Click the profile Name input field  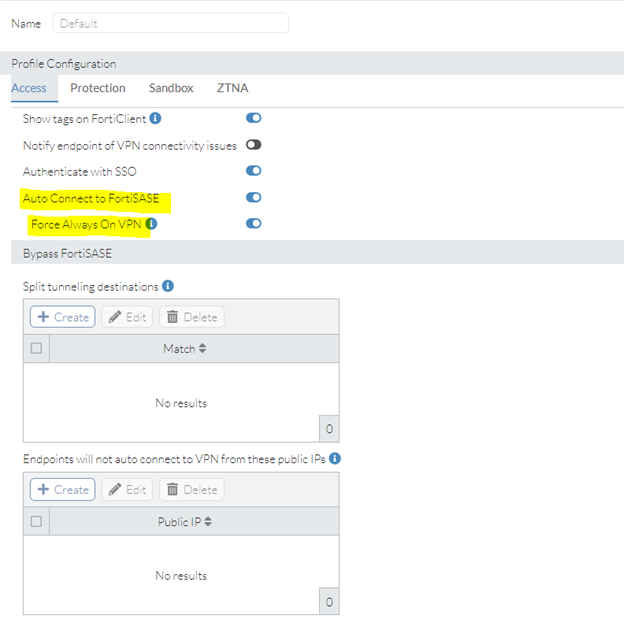point(170,23)
